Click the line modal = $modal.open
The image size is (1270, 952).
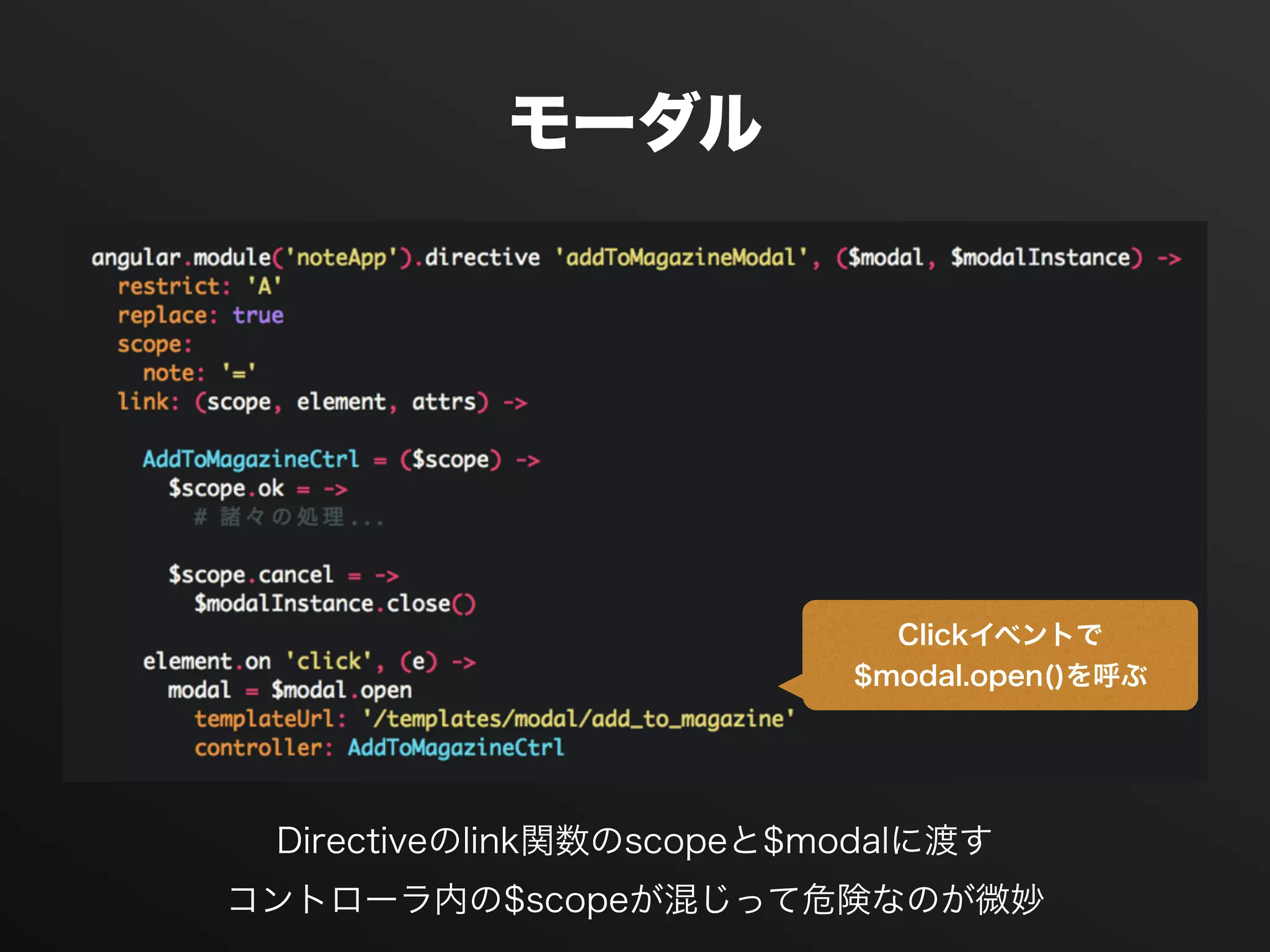tap(290, 690)
